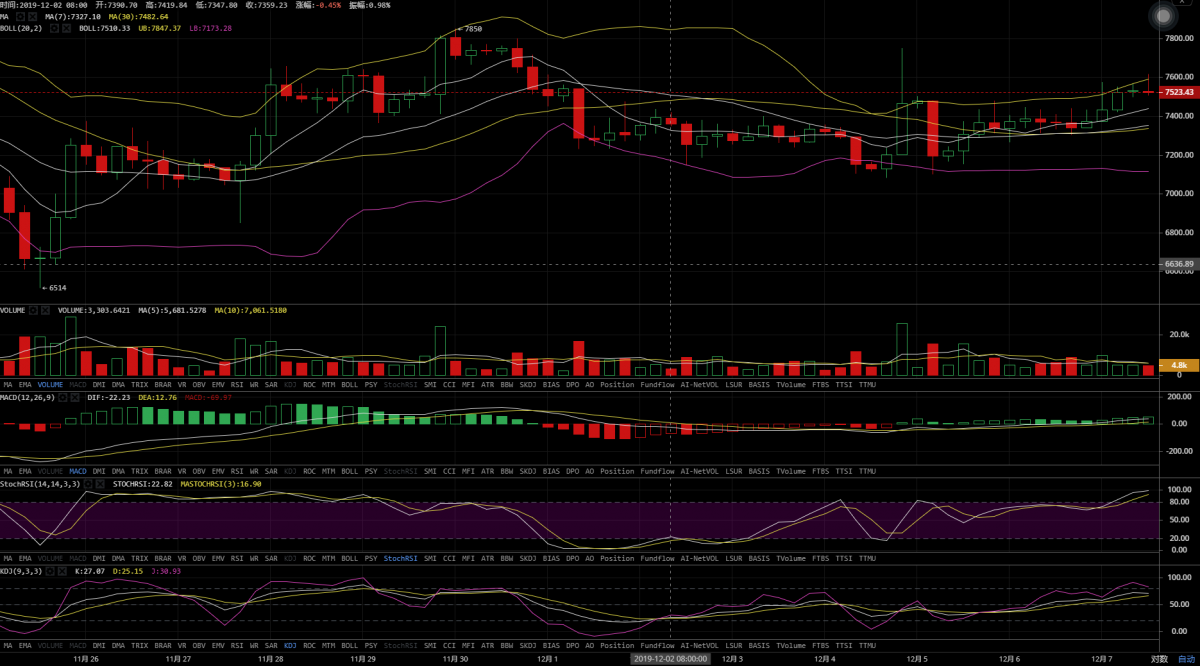Image resolution: width=1200 pixels, height=666 pixels.
Task: Click the 2019-12-02 08:00:00 time marker
Action: click(669, 659)
